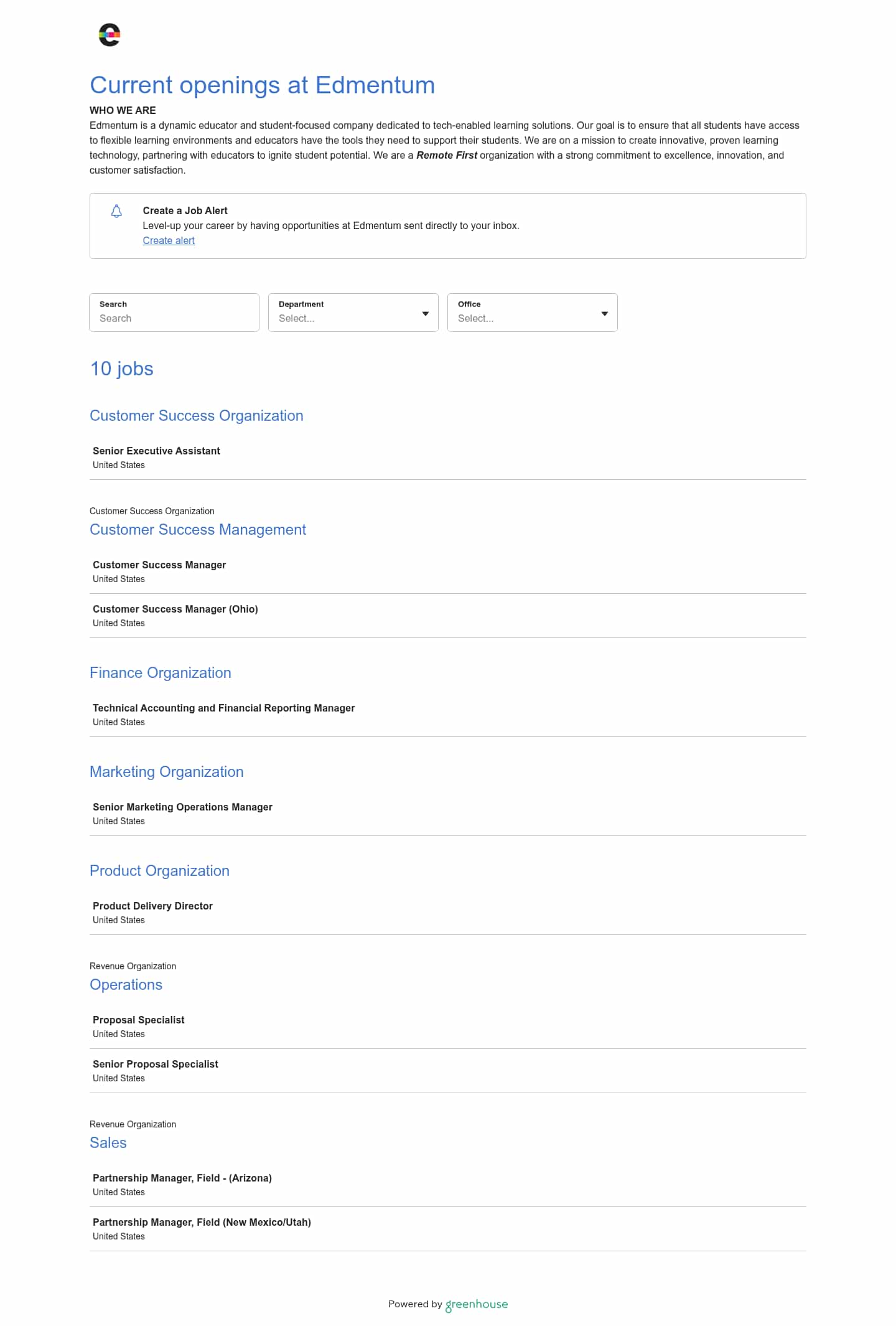Click the Remote First bold italic text
This screenshot has height=1326, width=896.
pyautogui.click(x=447, y=155)
